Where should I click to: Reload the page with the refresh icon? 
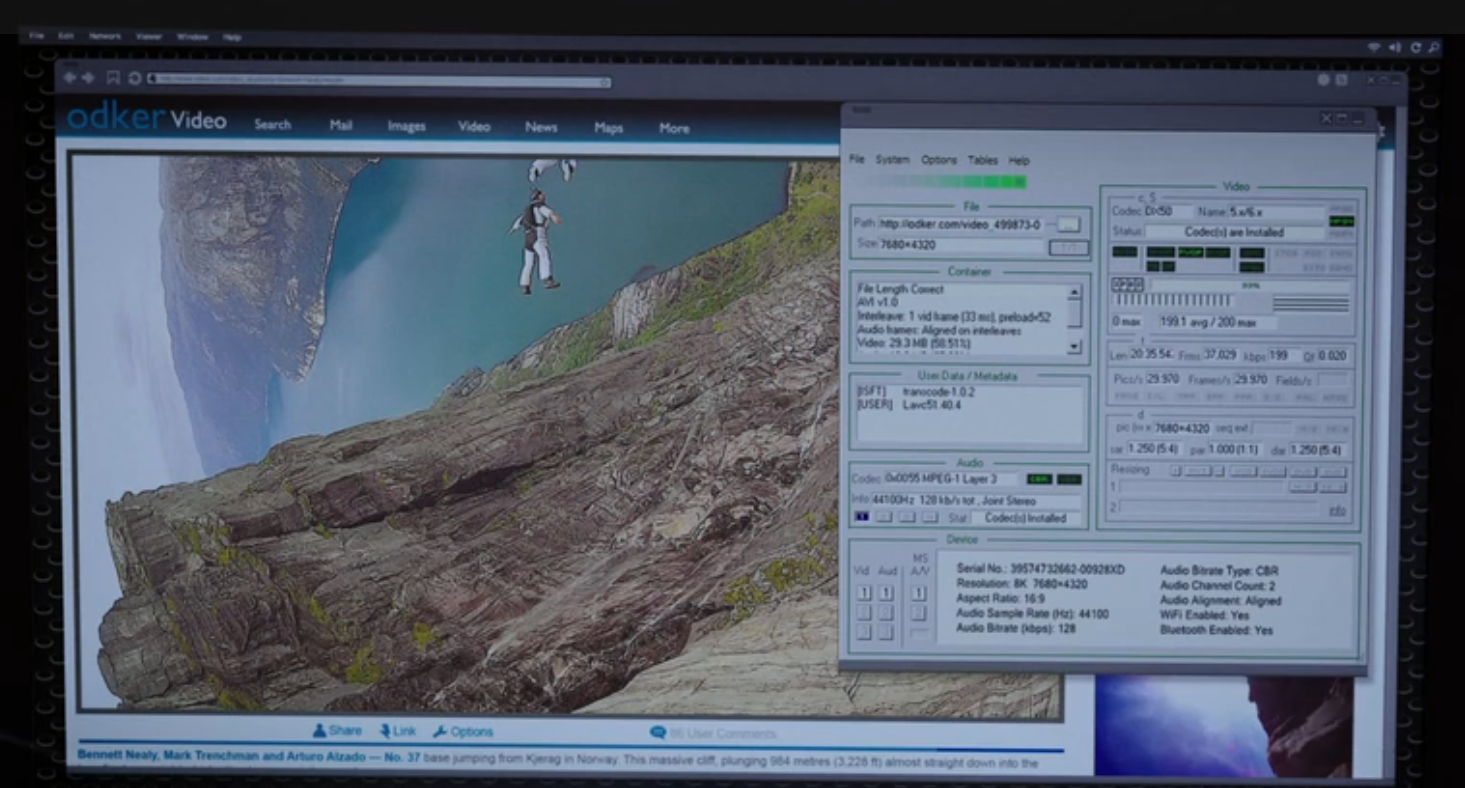134,78
